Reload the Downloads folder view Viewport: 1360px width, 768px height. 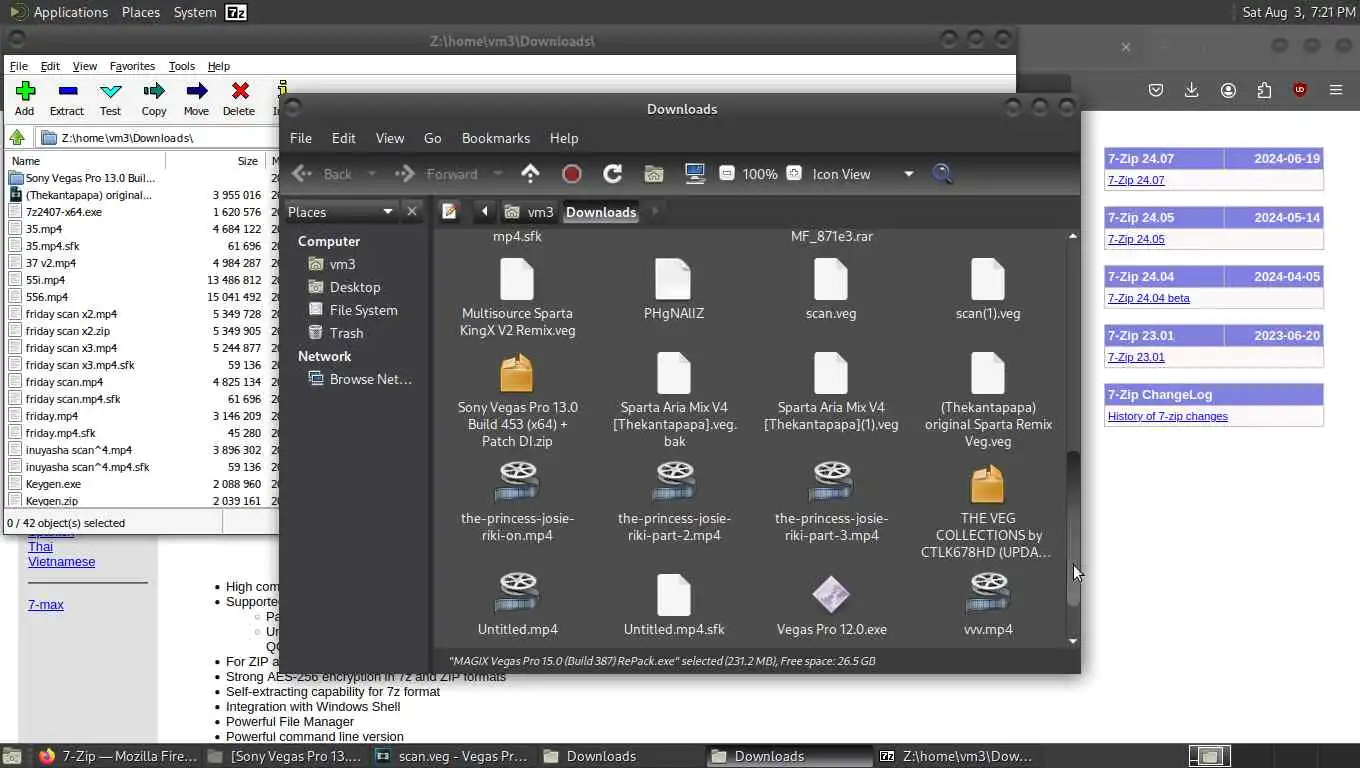pos(613,174)
